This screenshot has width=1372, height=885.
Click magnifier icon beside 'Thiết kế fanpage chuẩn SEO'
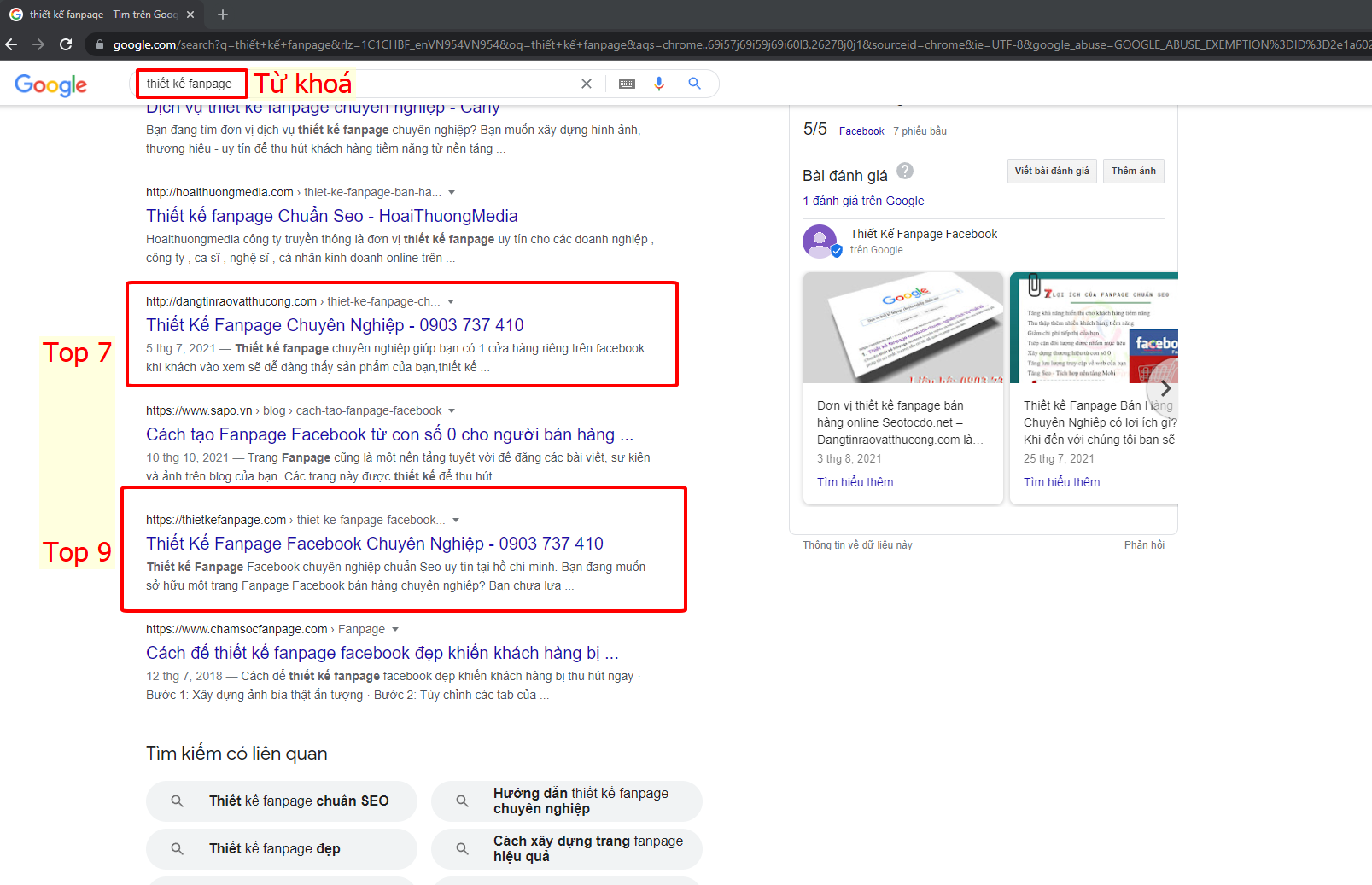click(x=178, y=801)
